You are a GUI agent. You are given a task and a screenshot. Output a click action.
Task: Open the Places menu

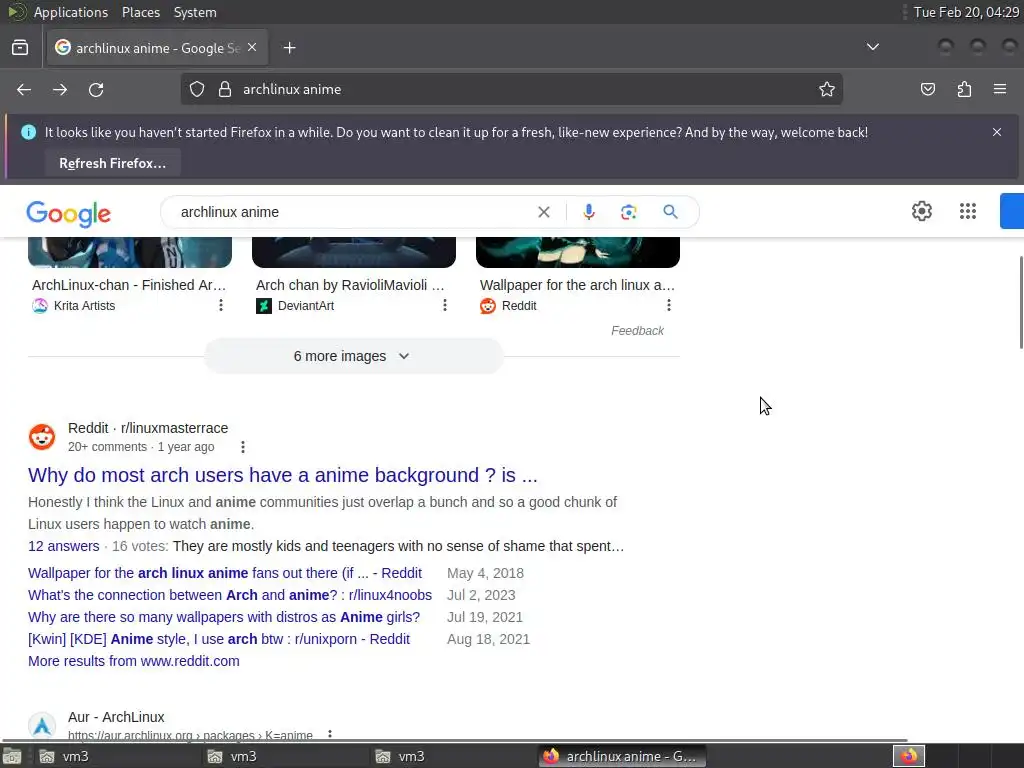click(x=141, y=12)
